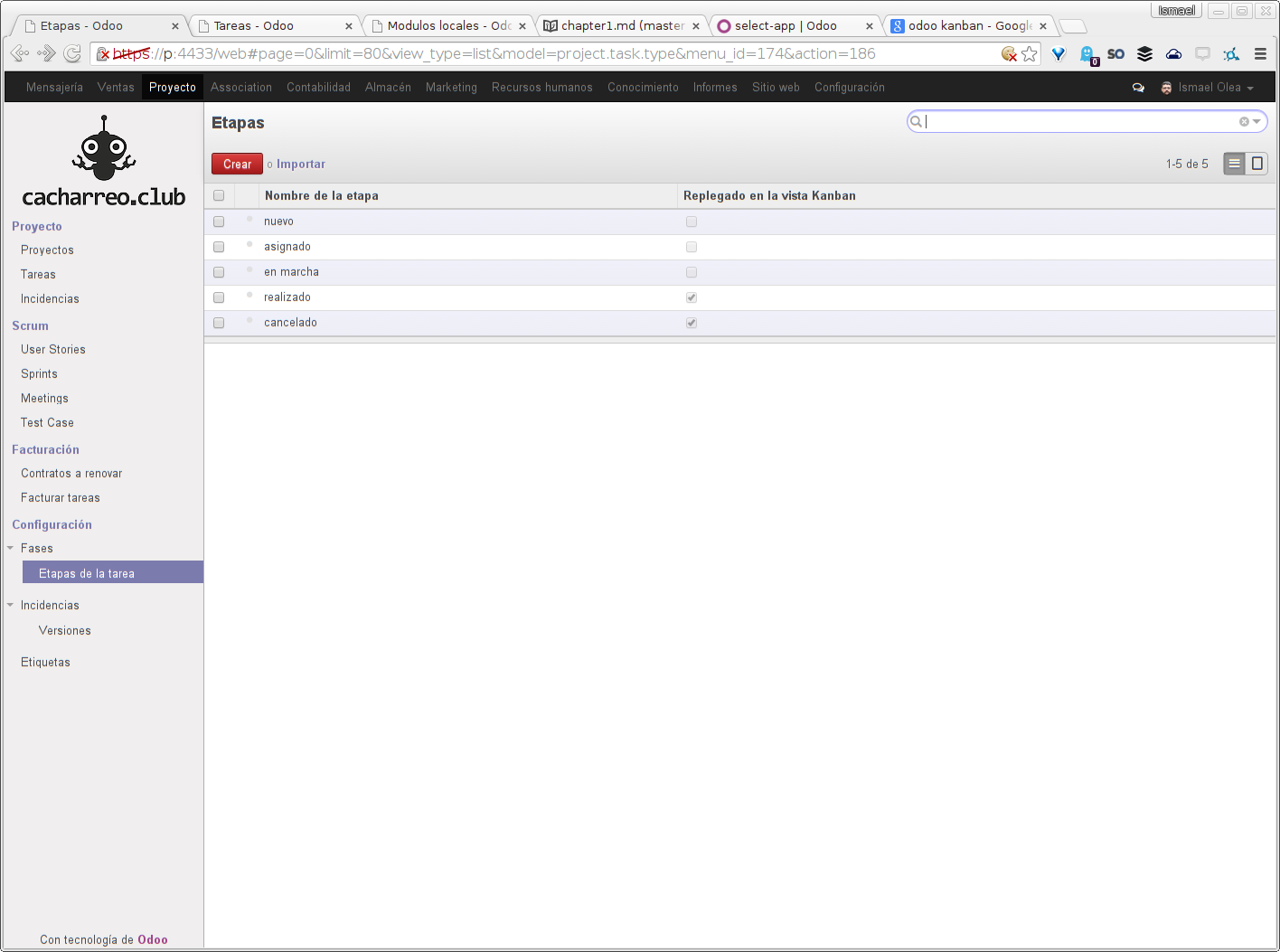Image resolution: width=1280 pixels, height=952 pixels.
Task: Tick the select-all checkbox in table header
Action: point(219,195)
